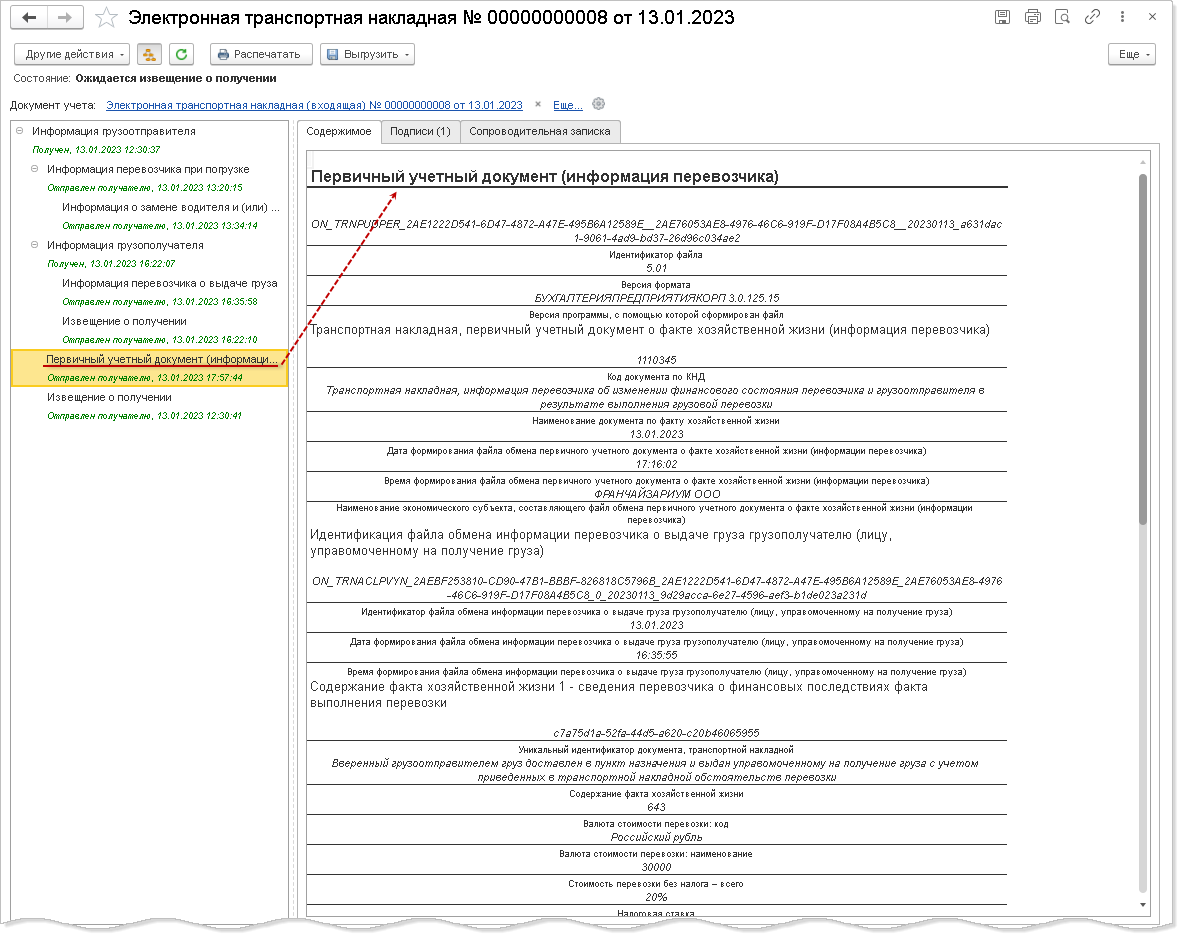Switch to the Содержимое tab
Viewport: 1181px width, 938px height.
339,131
